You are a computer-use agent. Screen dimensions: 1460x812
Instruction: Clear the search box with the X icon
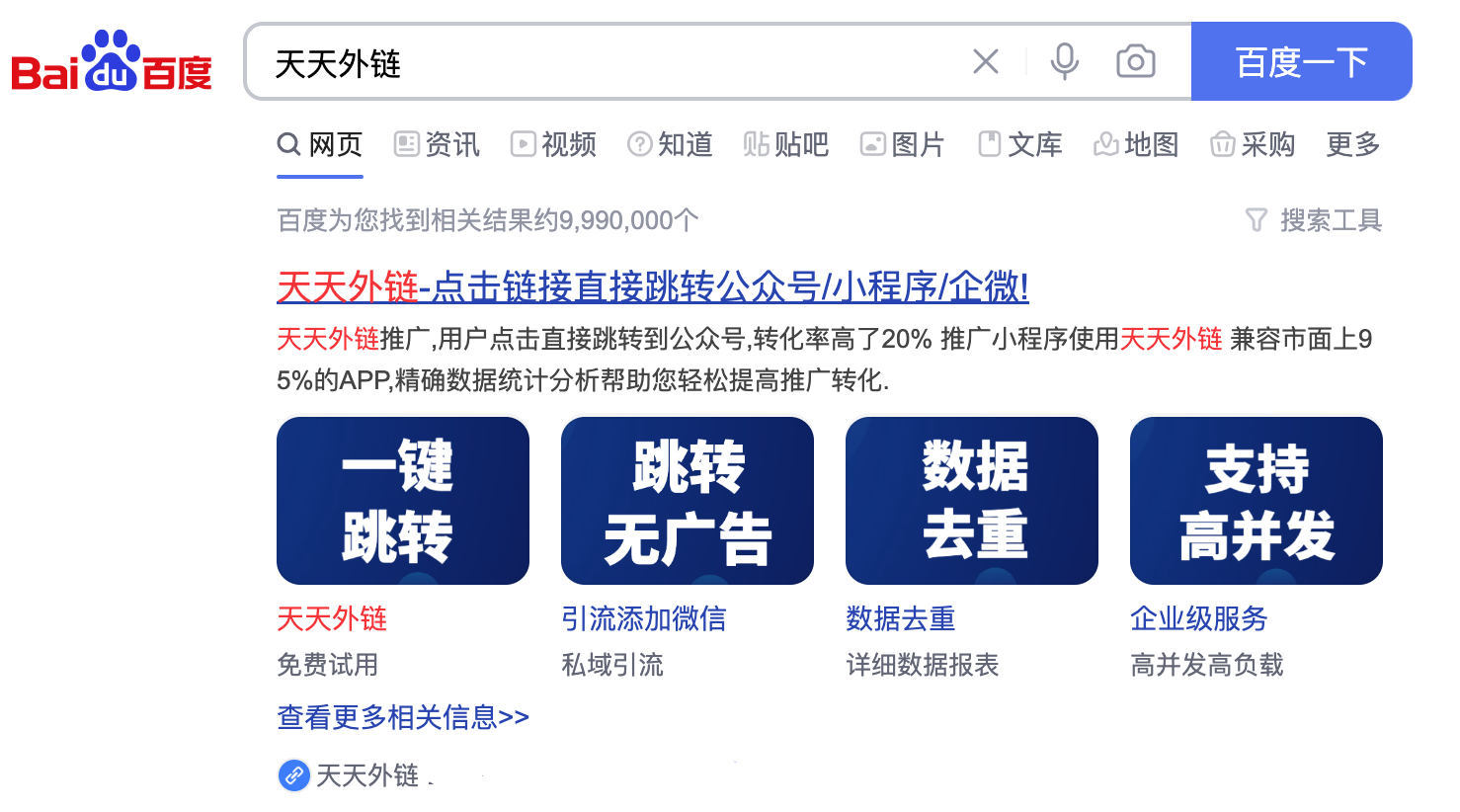(985, 62)
